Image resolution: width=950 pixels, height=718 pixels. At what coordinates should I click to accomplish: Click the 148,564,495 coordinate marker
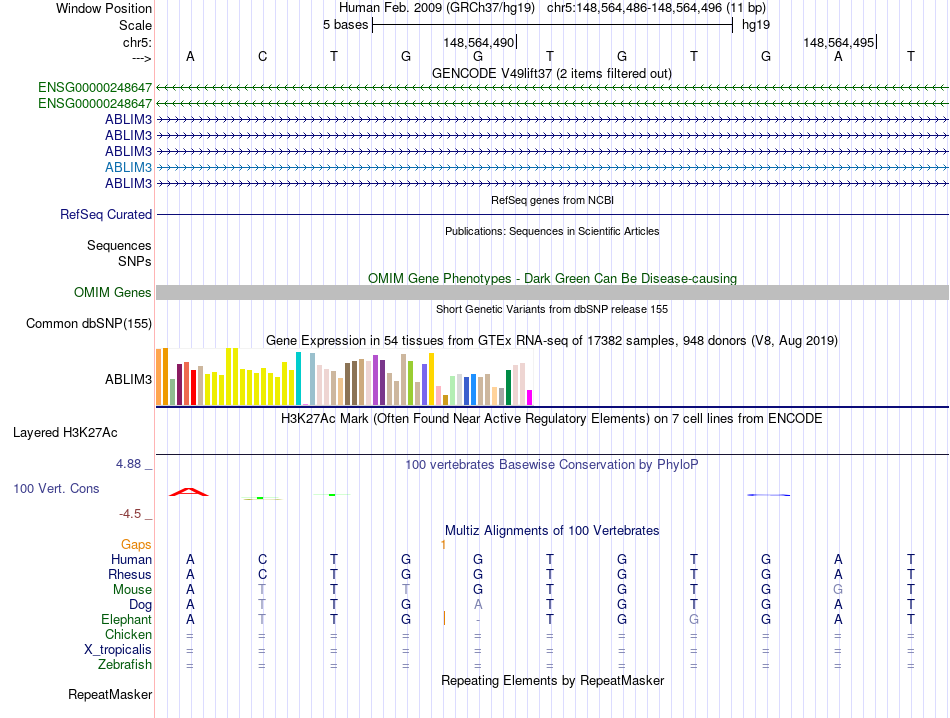pyautogui.click(x=839, y=42)
